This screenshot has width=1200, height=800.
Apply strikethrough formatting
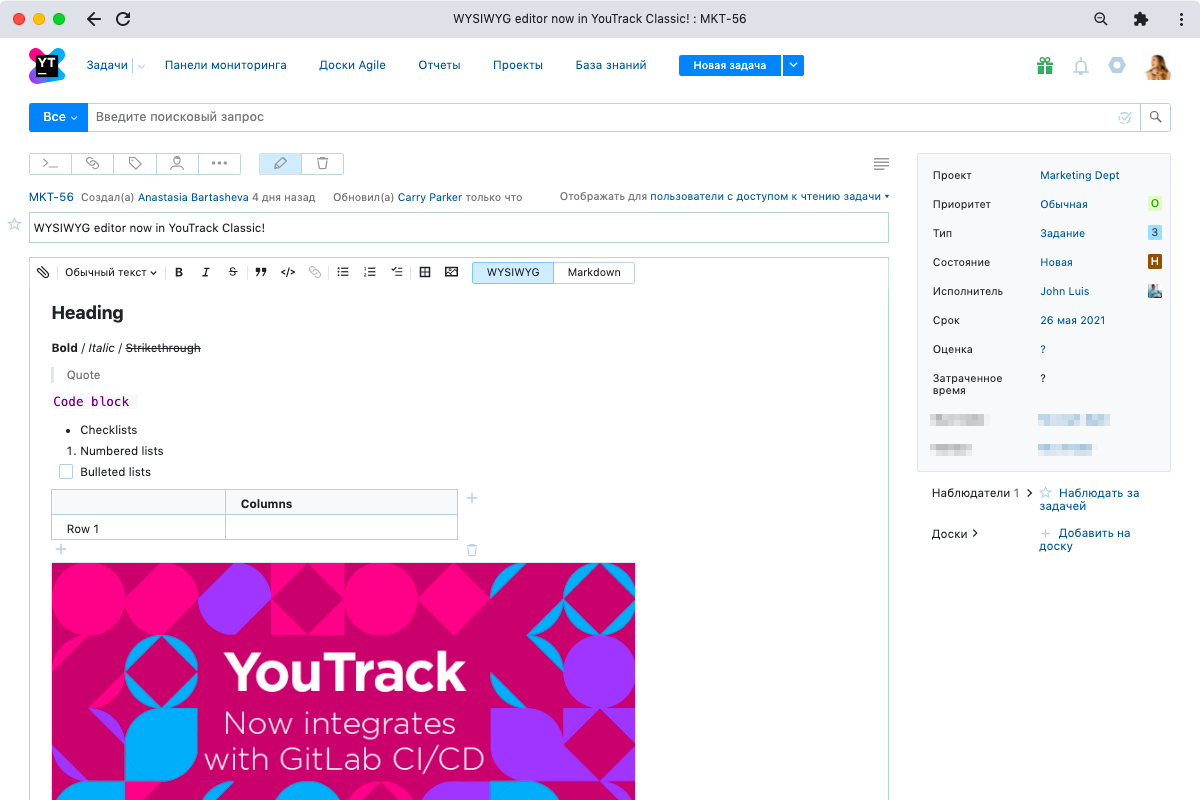point(233,272)
